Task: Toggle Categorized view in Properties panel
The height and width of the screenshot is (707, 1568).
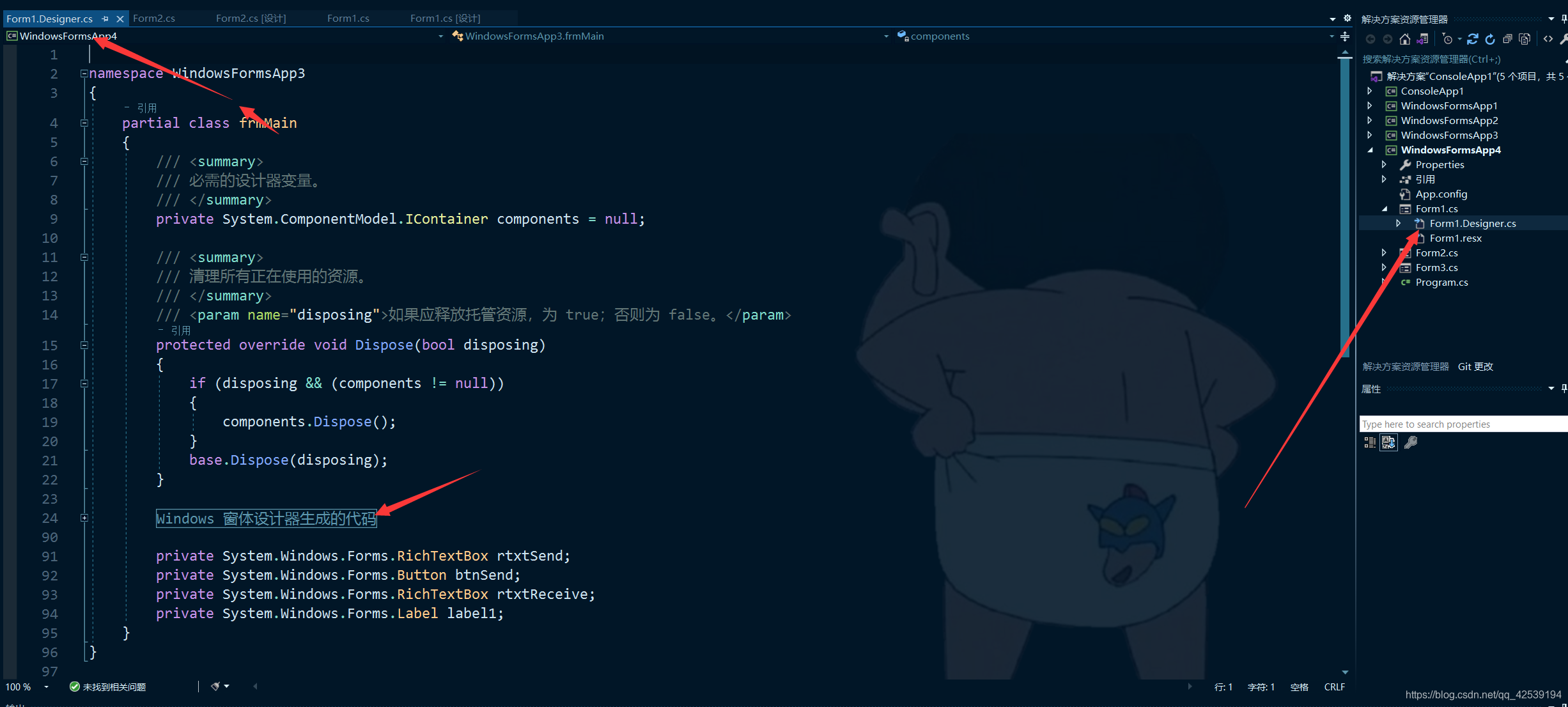Action: [1370, 442]
